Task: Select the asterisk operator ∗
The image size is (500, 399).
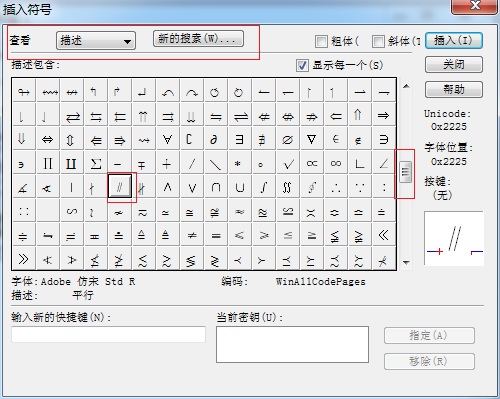Action: 239,163
